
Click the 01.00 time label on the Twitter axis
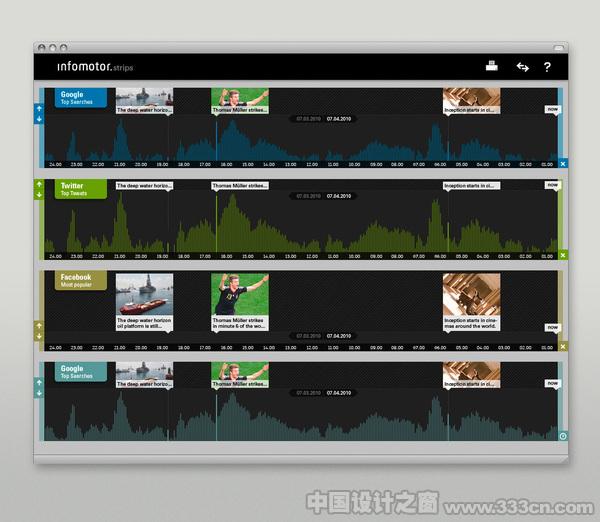(547, 256)
